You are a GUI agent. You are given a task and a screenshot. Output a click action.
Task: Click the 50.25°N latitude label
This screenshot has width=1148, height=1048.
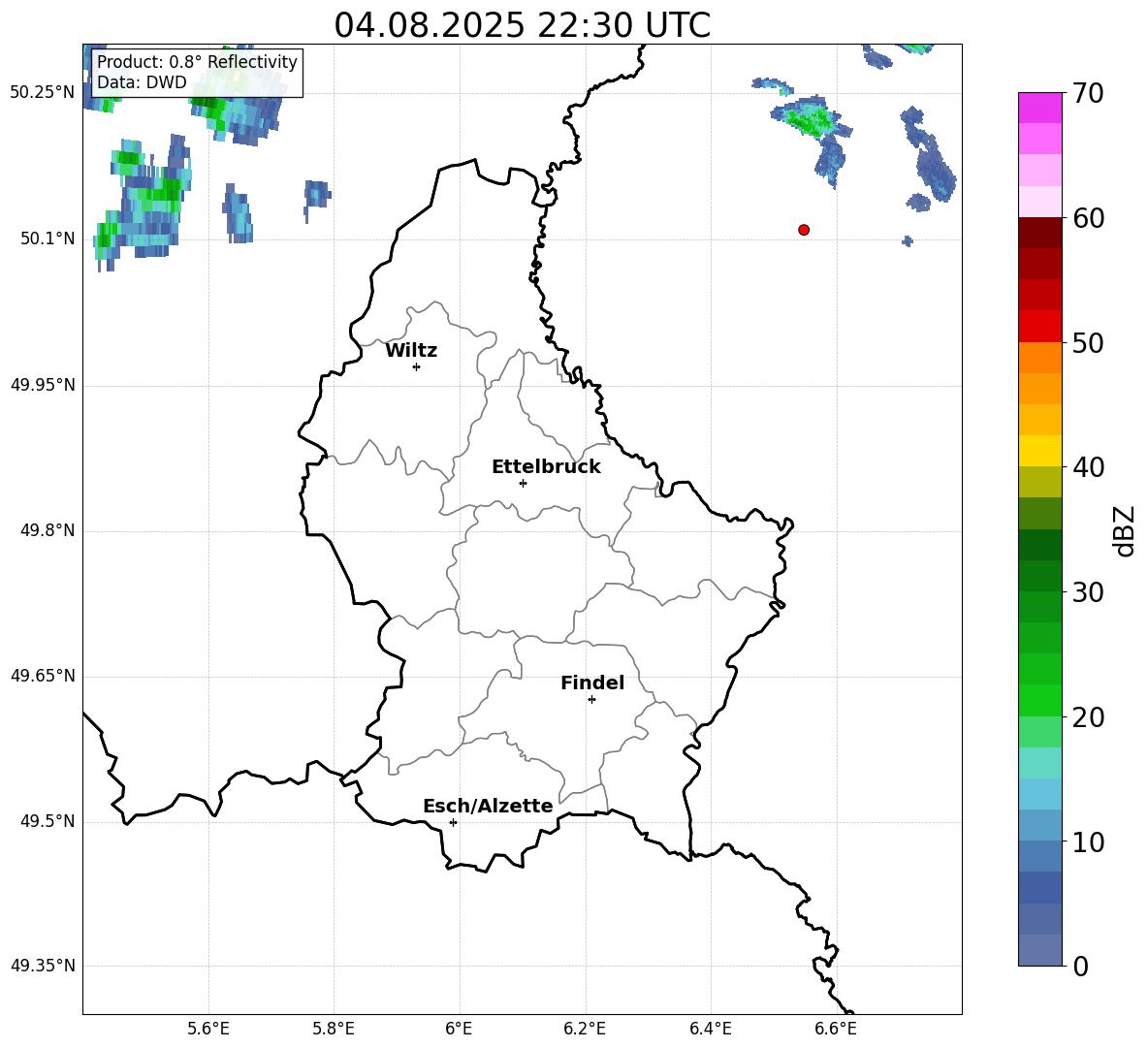[43, 93]
